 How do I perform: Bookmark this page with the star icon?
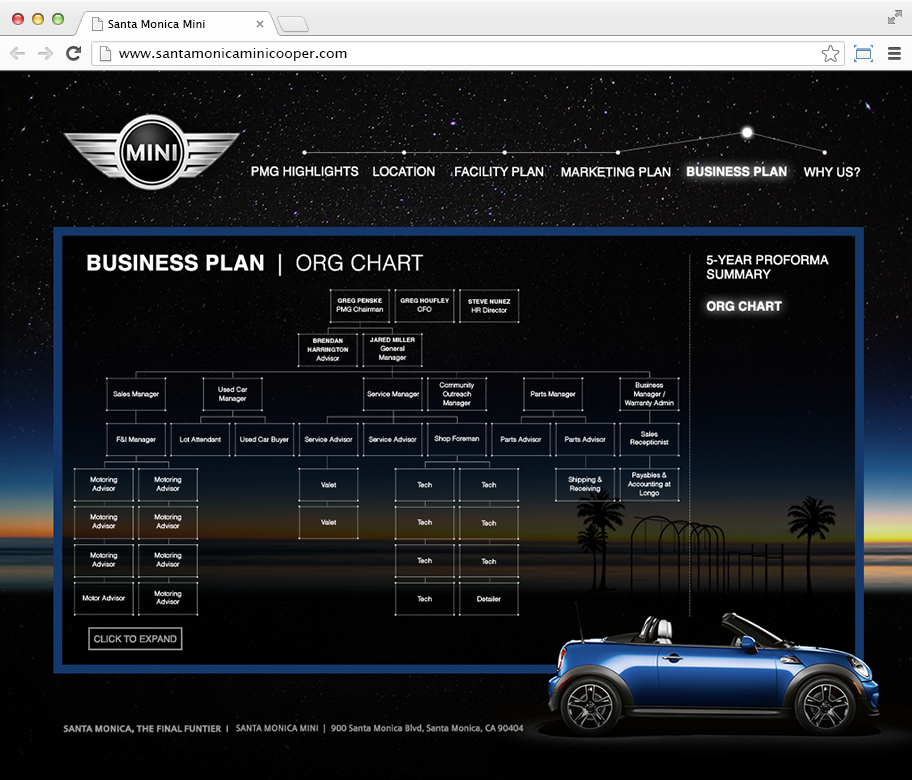(830, 54)
